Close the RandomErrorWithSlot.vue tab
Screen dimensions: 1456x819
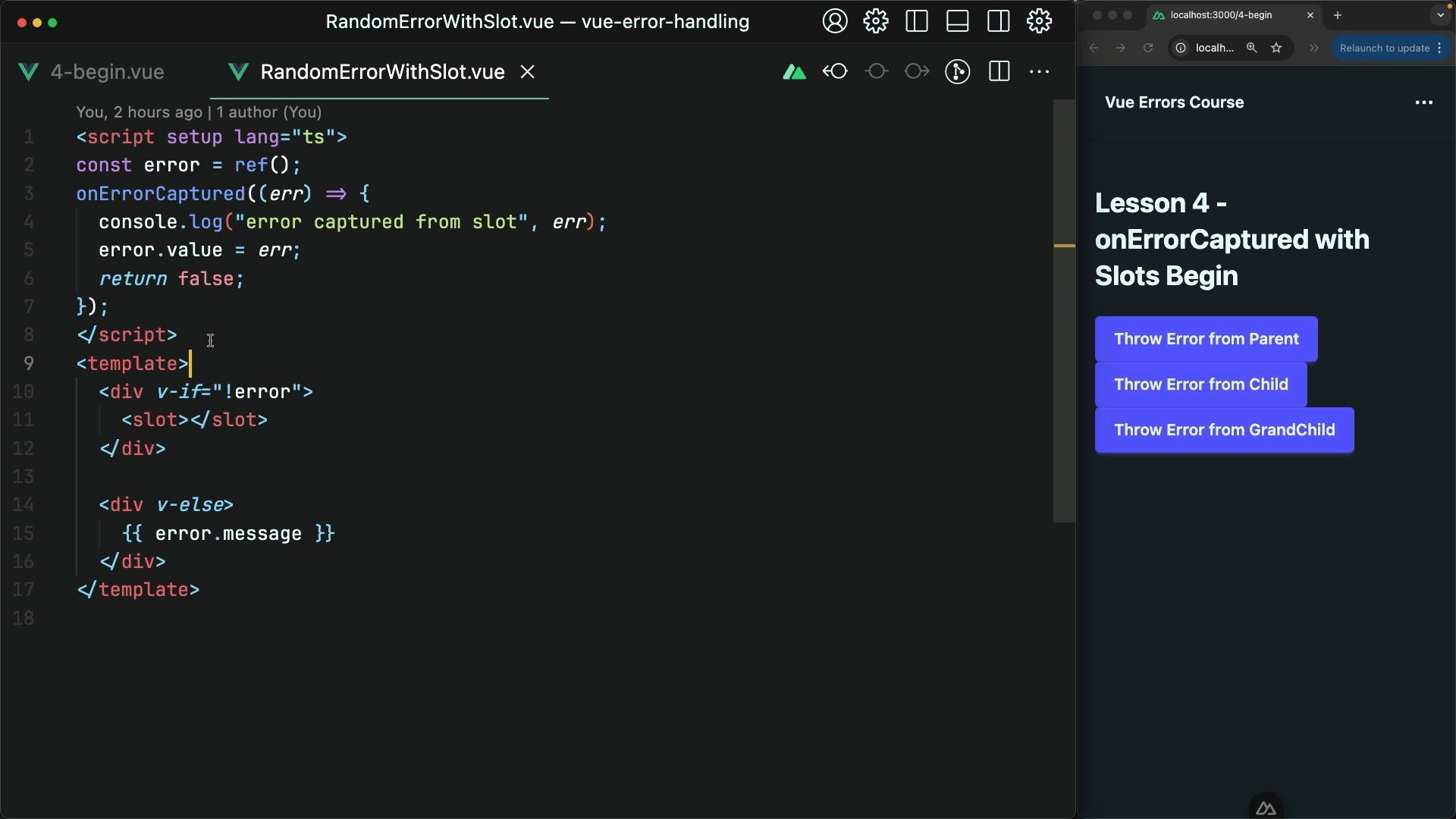pyautogui.click(x=528, y=72)
